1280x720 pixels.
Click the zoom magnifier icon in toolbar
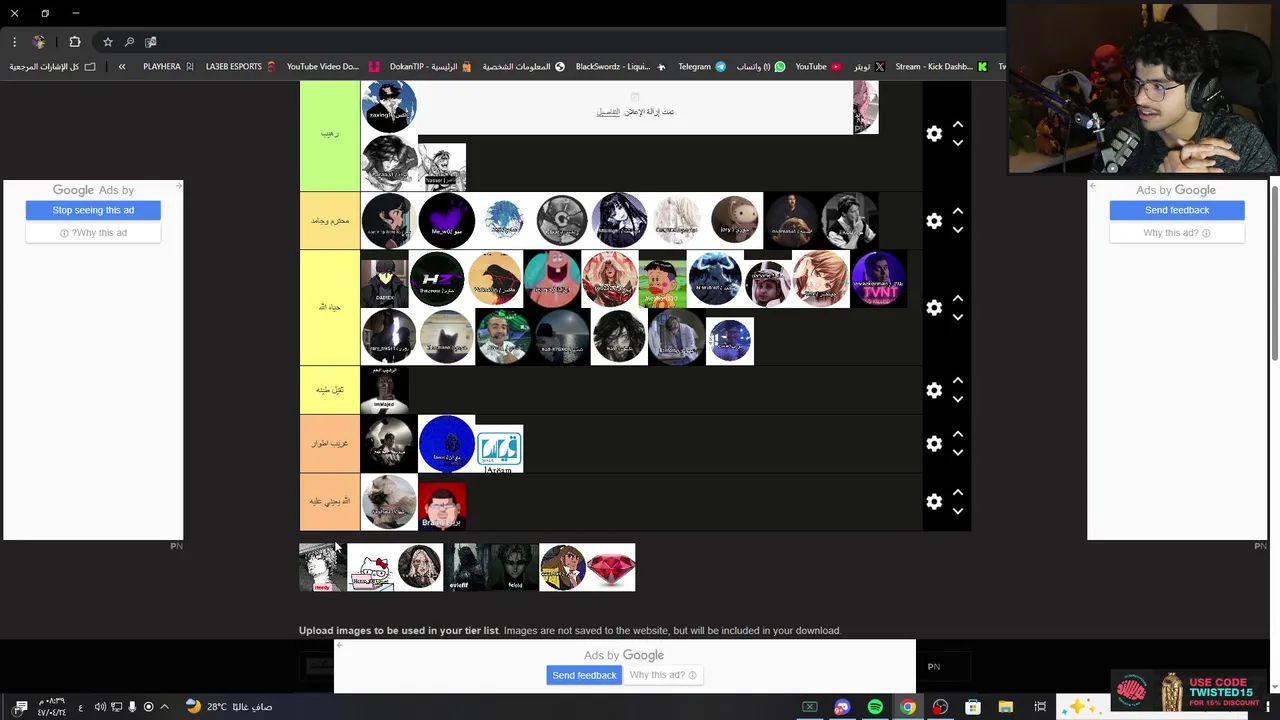[x=129, y=42]
